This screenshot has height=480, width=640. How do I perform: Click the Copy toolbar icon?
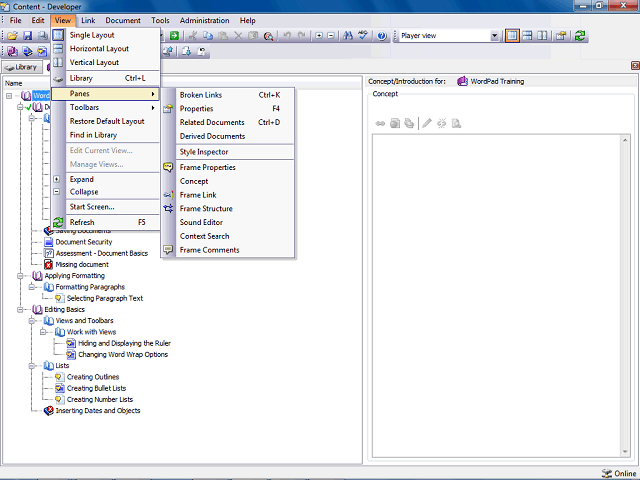208,36
